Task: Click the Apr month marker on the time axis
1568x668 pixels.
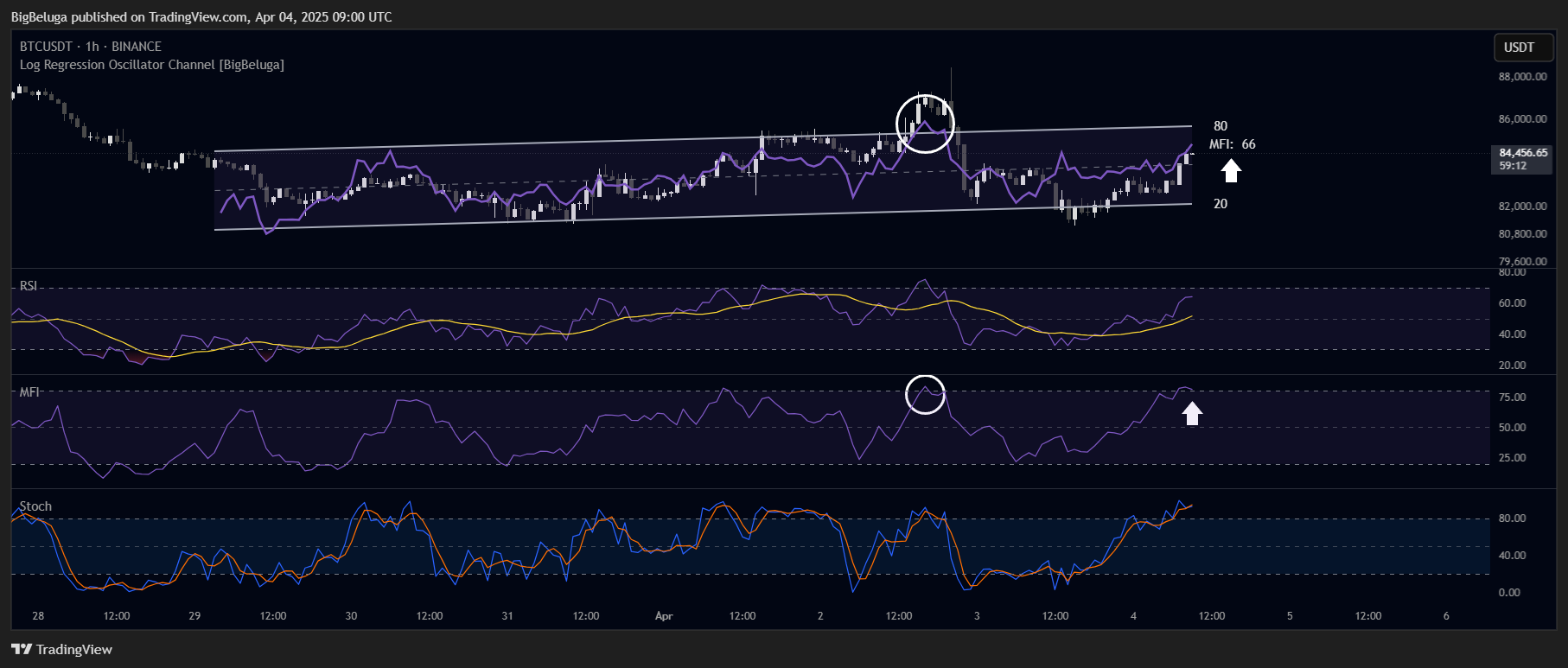Action: coord(664,616)
